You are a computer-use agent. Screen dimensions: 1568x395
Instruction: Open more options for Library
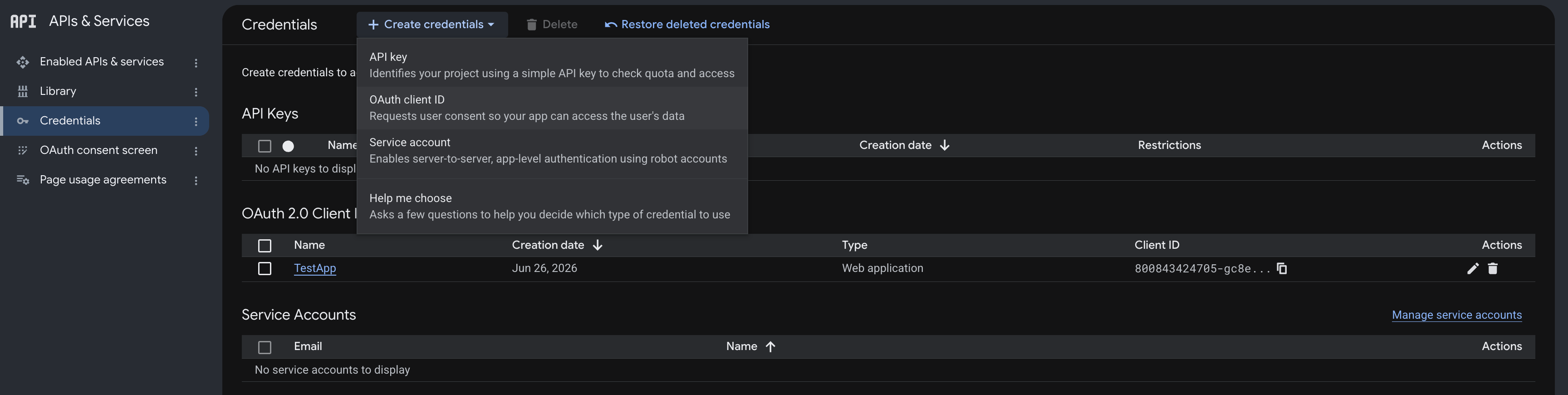tap(196, 92)
